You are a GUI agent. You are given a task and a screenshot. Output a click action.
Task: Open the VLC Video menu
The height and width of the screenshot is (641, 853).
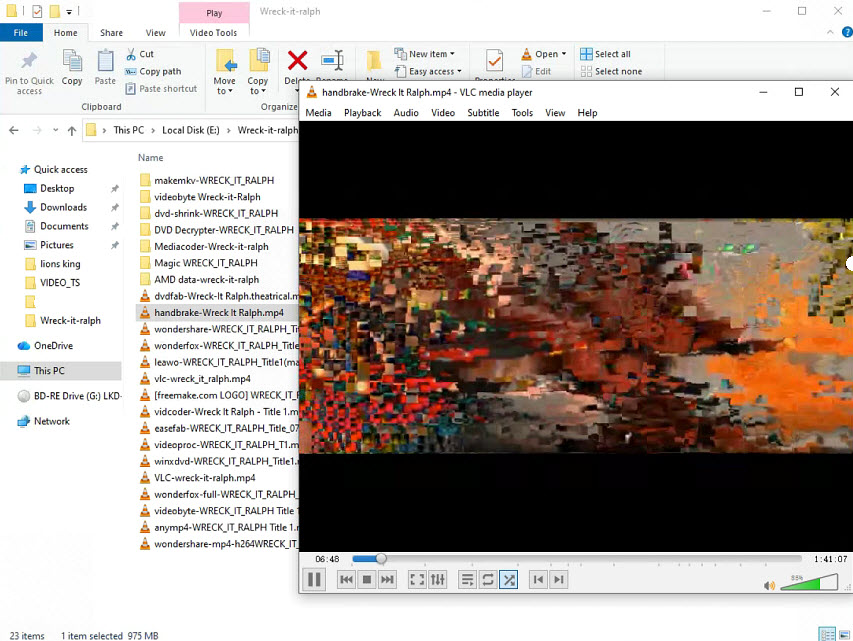(x=443, y=113)
